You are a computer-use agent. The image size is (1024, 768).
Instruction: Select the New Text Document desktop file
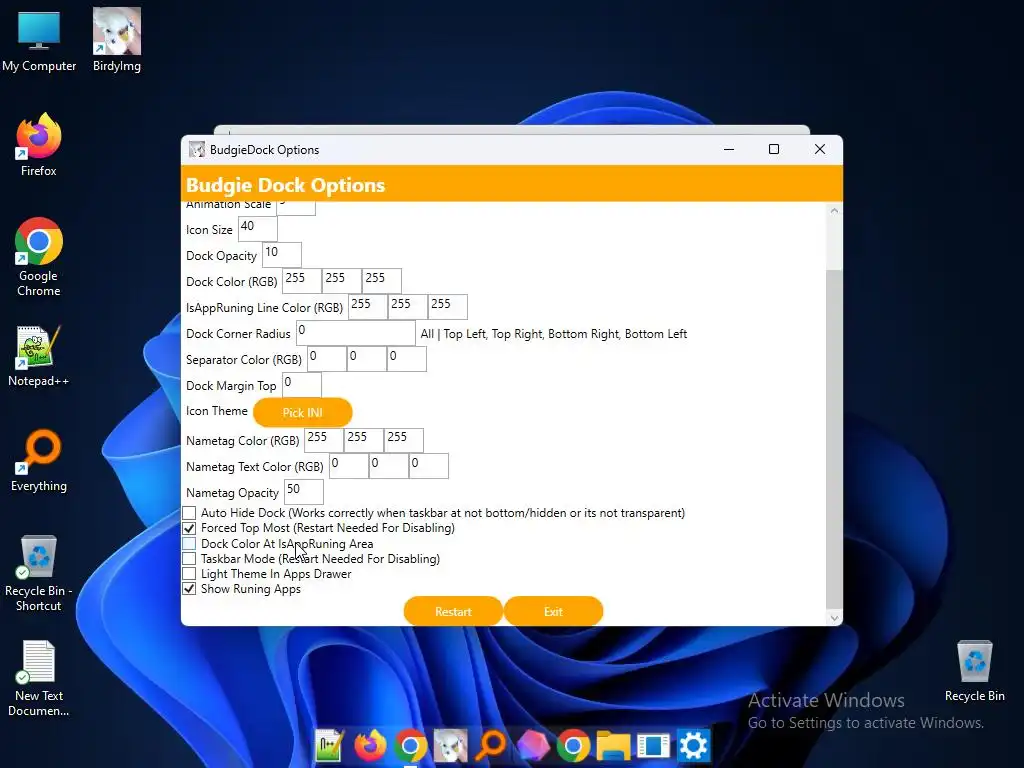click(39, 678)
